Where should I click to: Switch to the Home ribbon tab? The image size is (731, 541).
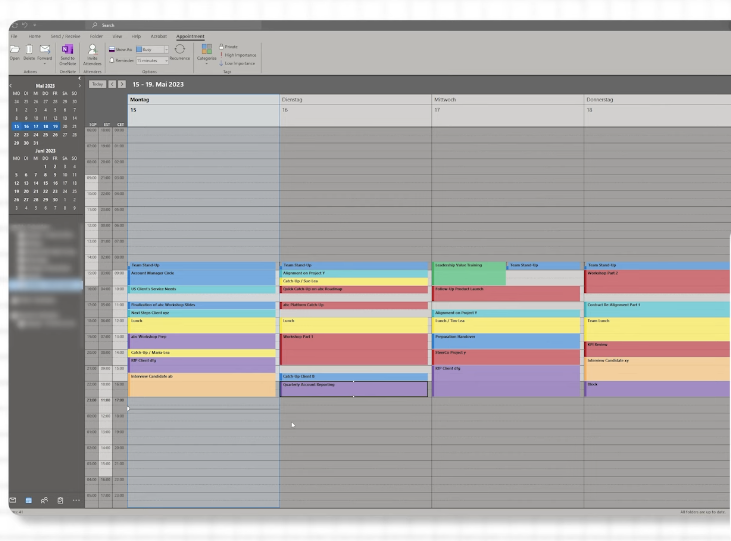pos(34,36)
